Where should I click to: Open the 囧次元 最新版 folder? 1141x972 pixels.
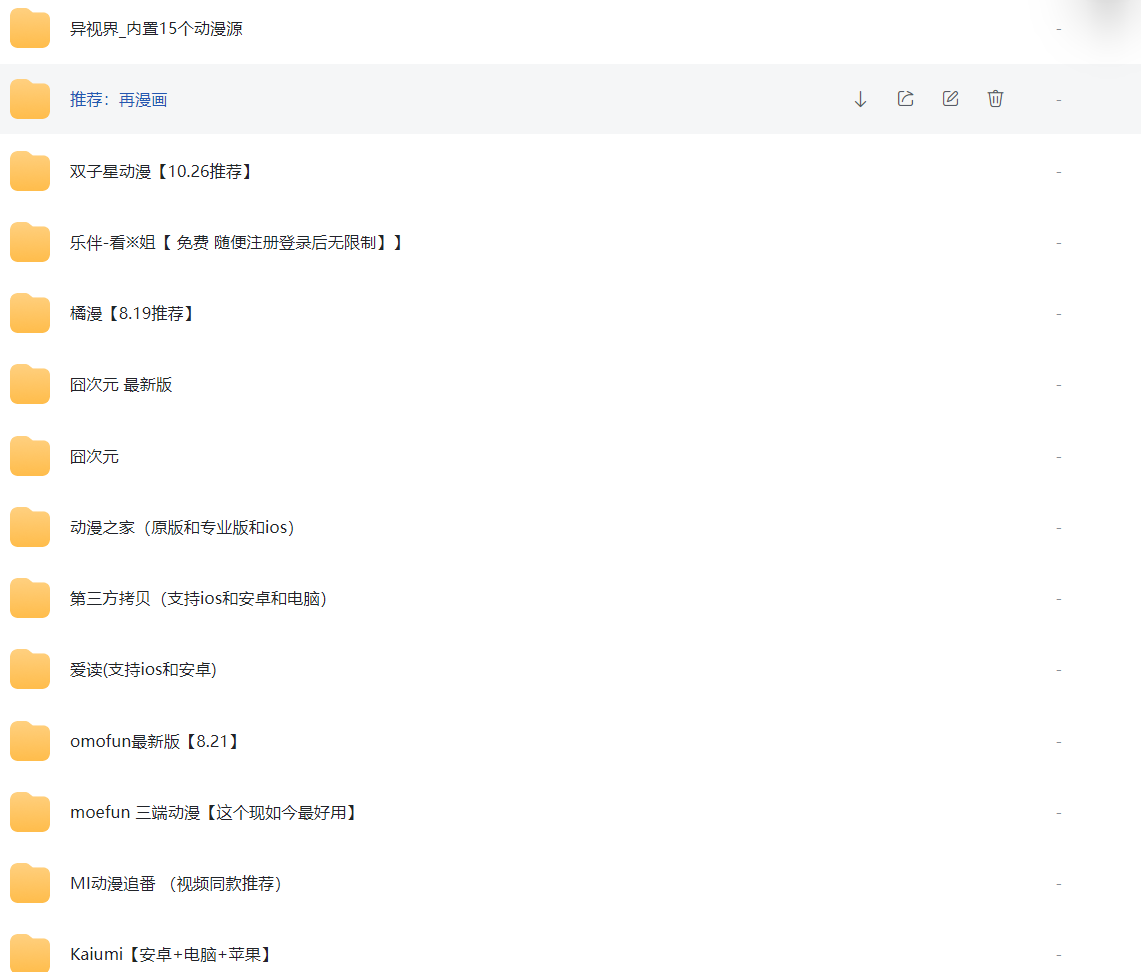tap(123, 384)
